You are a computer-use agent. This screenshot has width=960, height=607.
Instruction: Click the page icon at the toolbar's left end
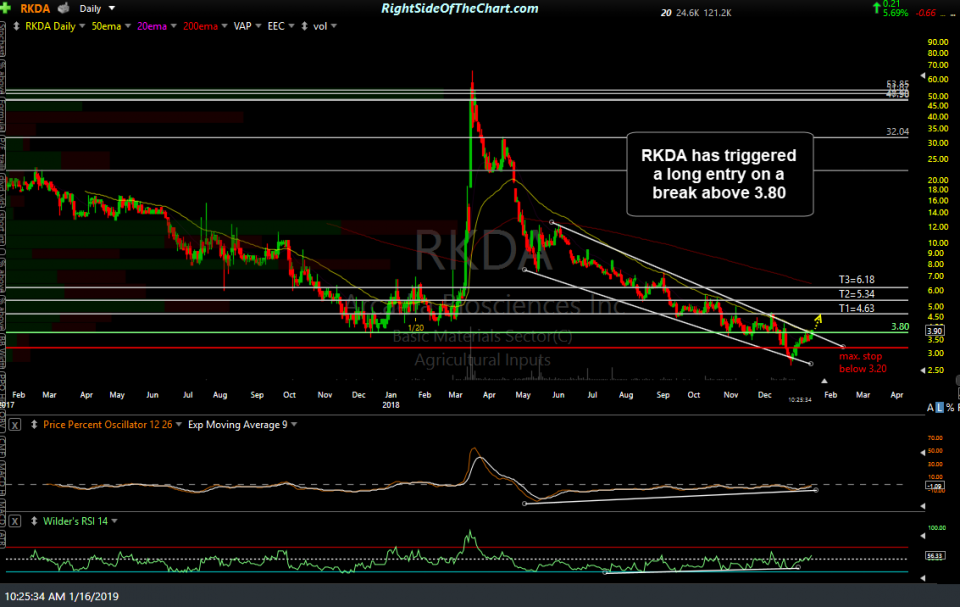[3, 26]
